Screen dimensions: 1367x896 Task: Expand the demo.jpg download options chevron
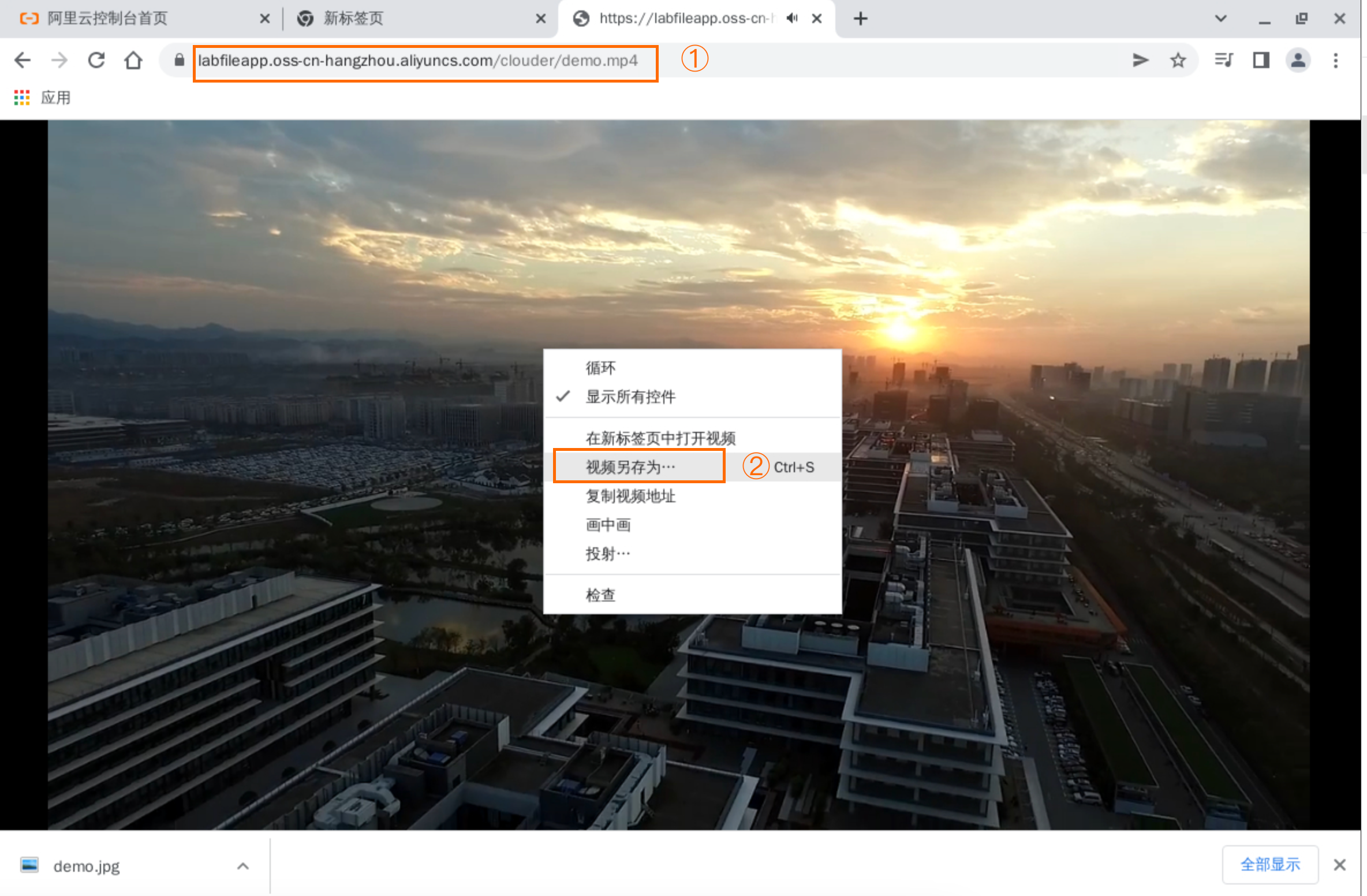pos(243,866)
